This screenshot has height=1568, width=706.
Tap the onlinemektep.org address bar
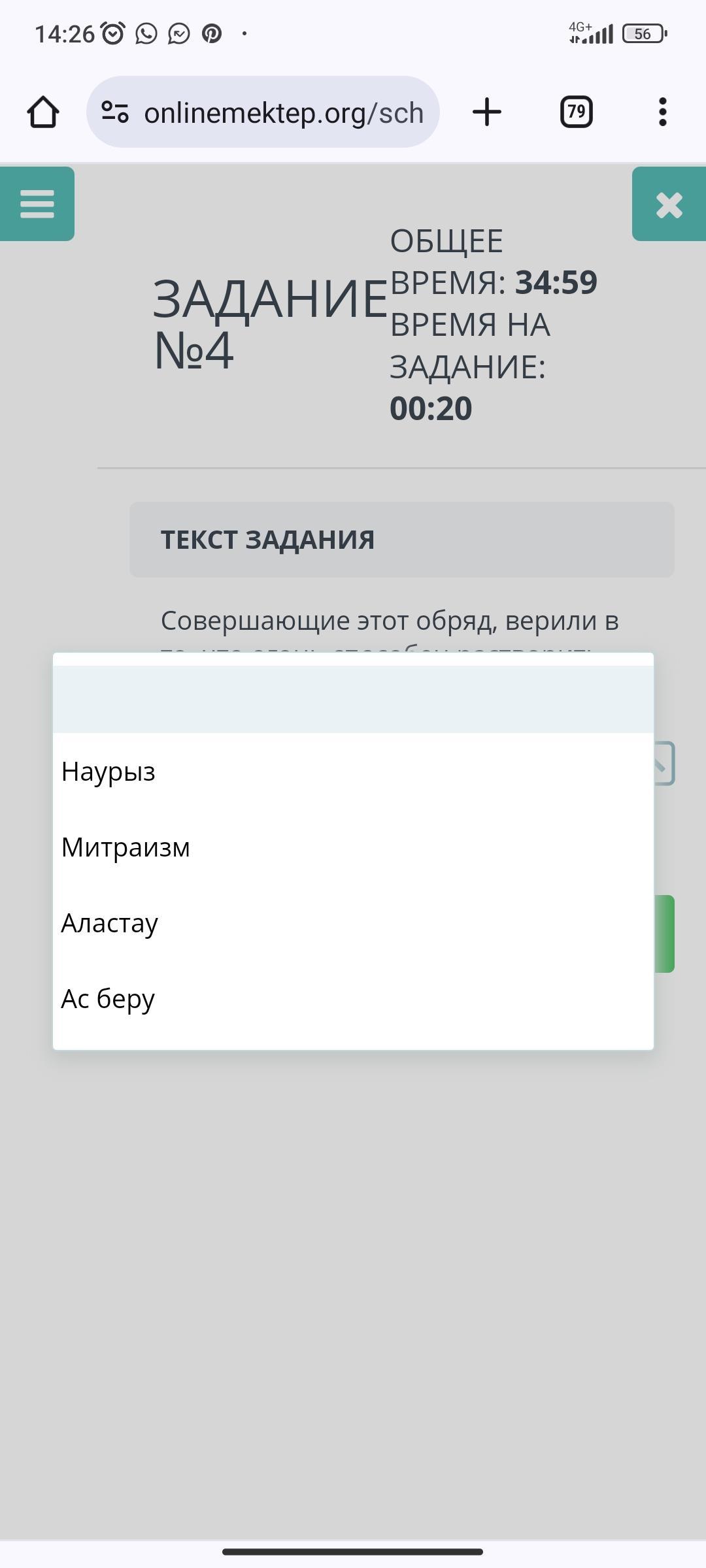(x=283, y=112)
